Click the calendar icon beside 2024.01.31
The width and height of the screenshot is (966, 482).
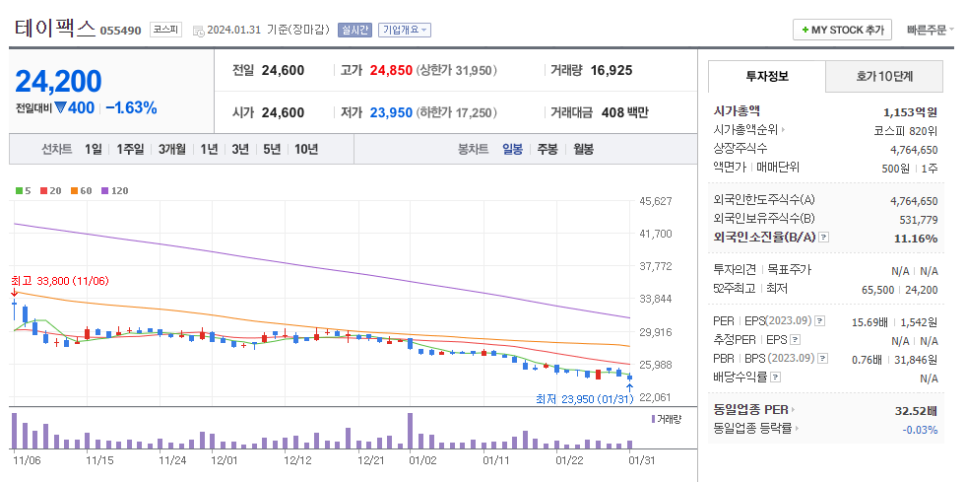198,30
